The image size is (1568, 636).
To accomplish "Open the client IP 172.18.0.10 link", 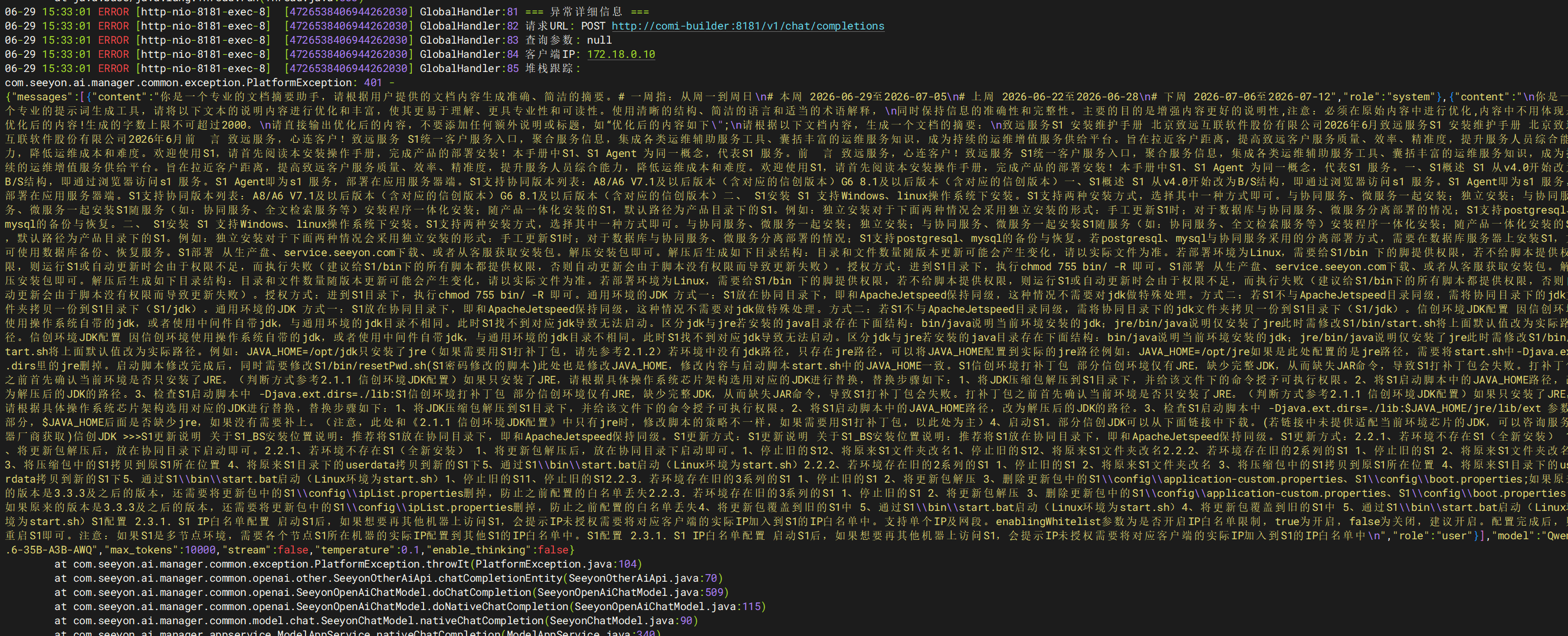I will [x=621, y=54].
